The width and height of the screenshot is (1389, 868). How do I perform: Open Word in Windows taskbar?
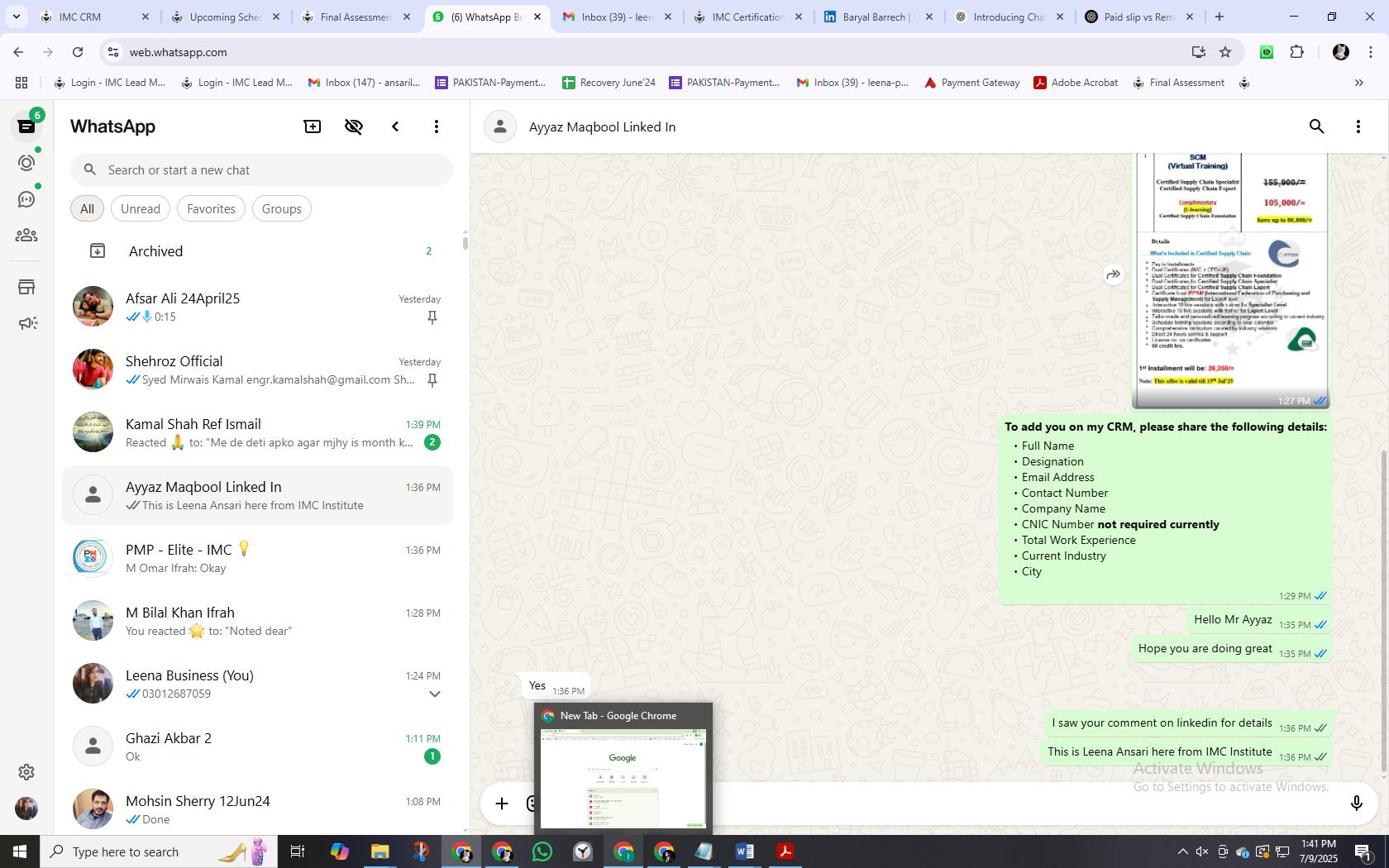[x=744, y=851]
